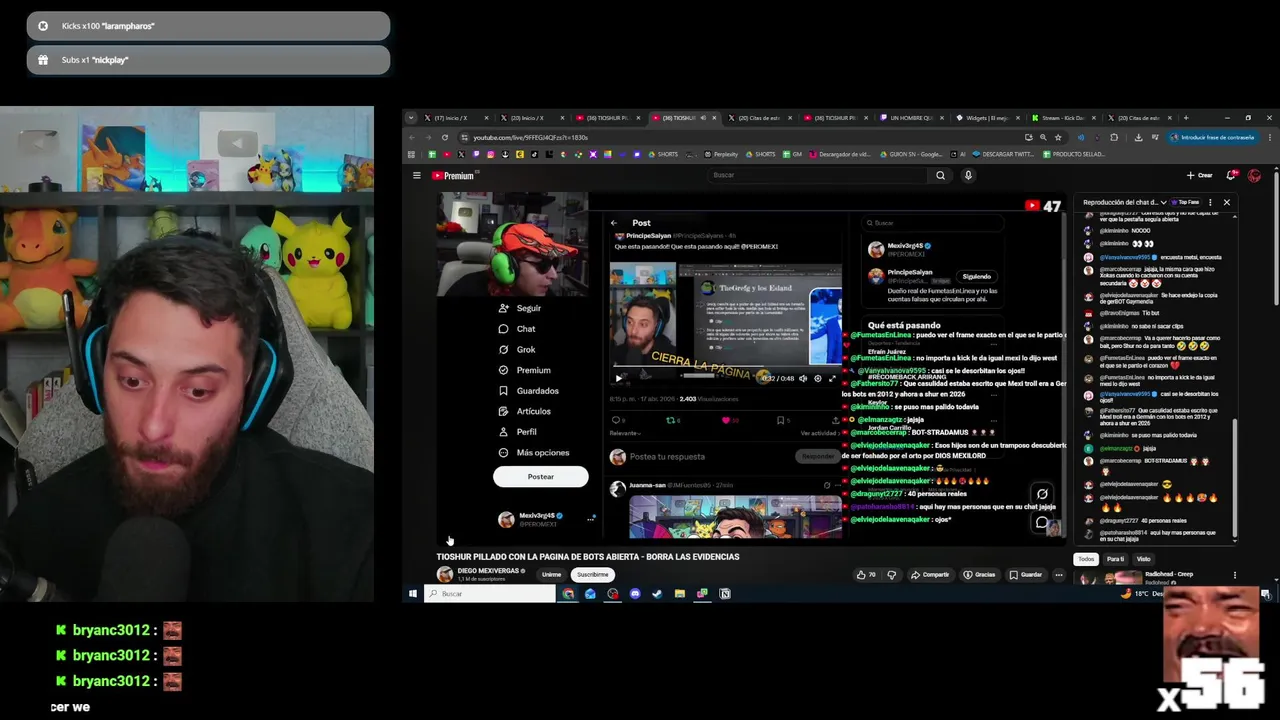Expand Más opciones in Twitter sidebar

click(x=533, y=453)
